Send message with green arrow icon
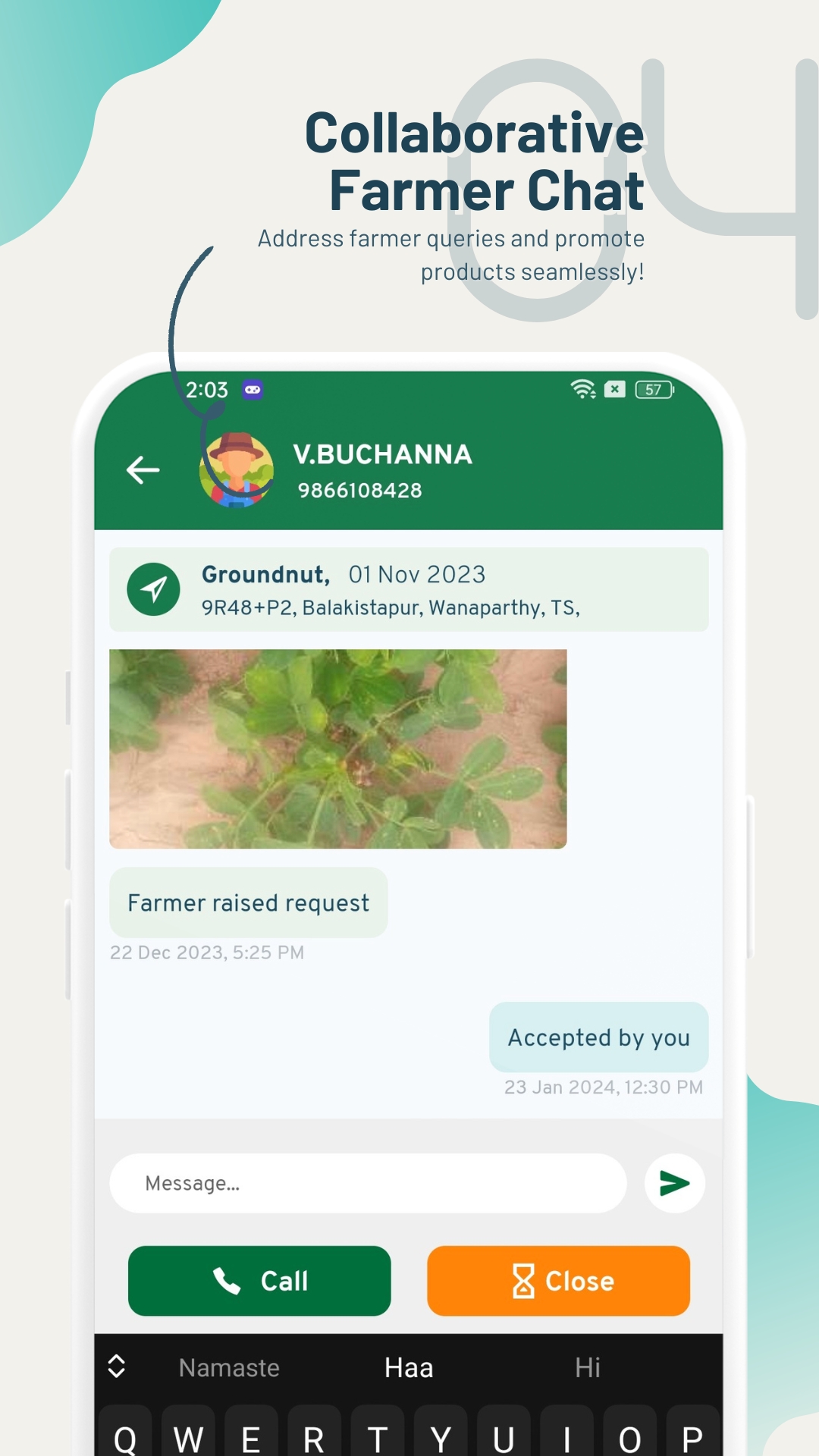This screenshot has width=819, height=1456. tap(674, 1183)
